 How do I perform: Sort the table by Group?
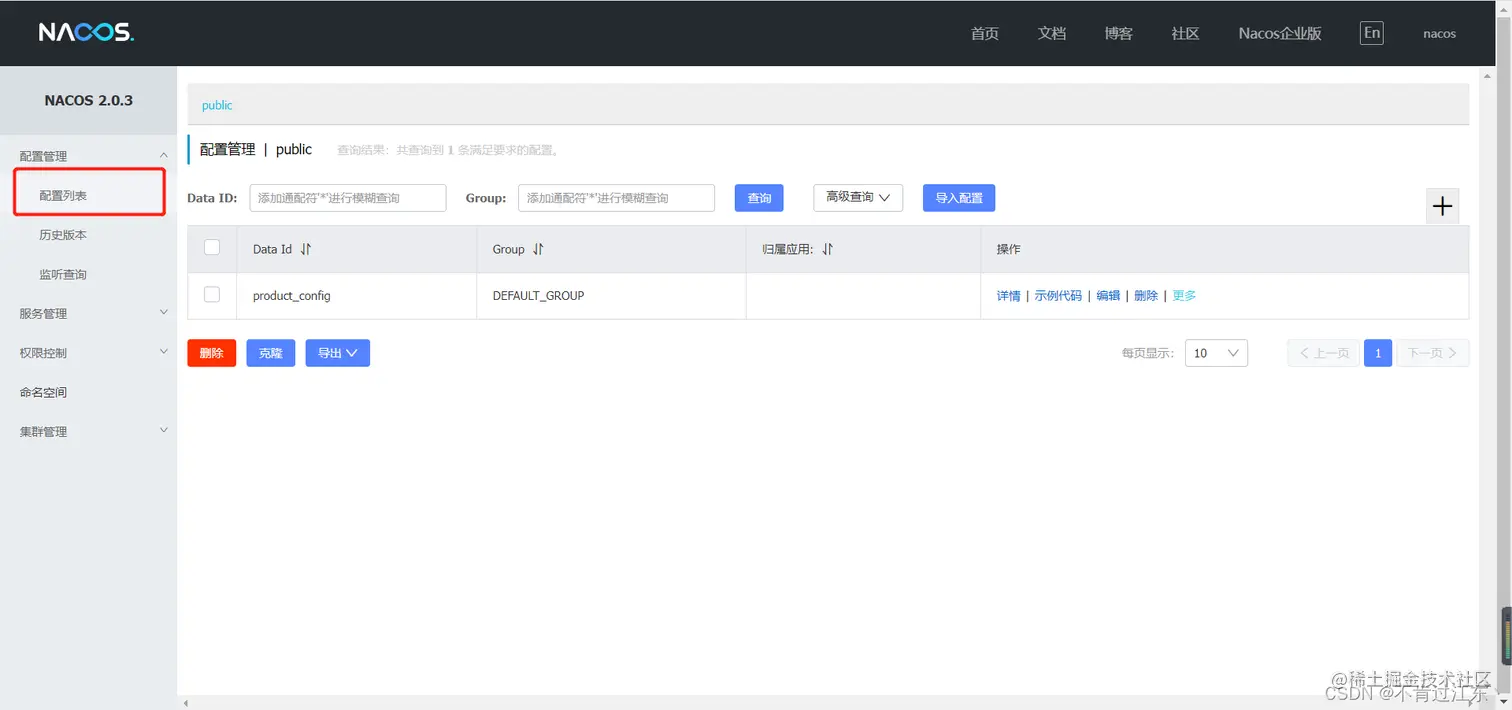click(539, 248)
